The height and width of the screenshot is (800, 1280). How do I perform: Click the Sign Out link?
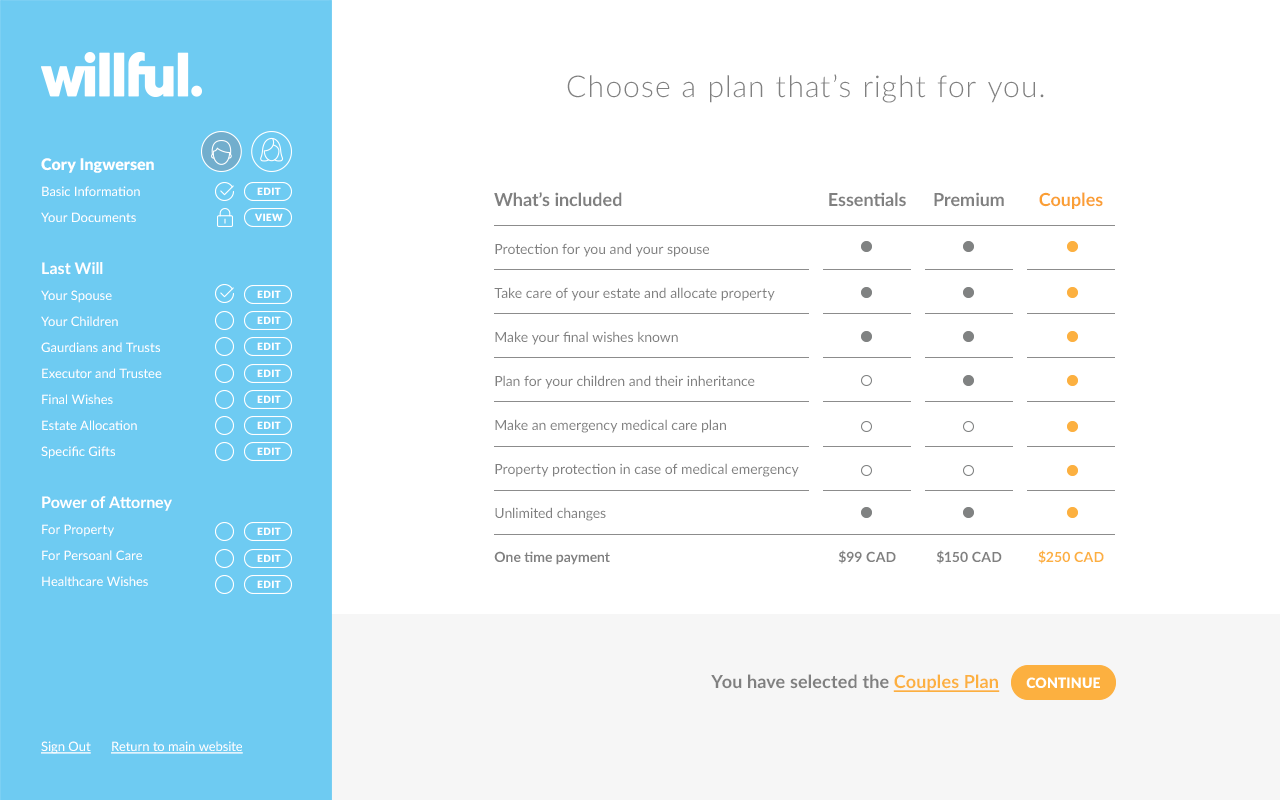click(x=66, y=747)
